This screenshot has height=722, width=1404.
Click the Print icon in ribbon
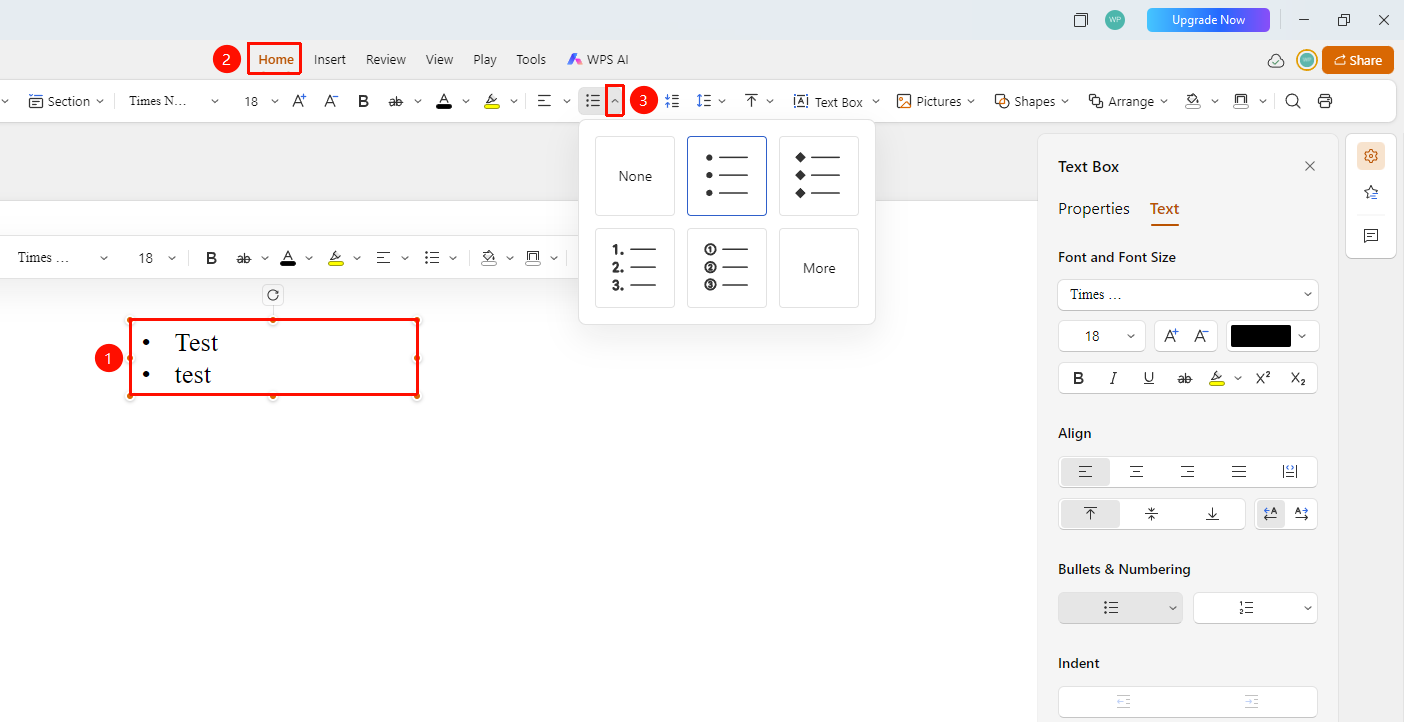pos(1325,101)
